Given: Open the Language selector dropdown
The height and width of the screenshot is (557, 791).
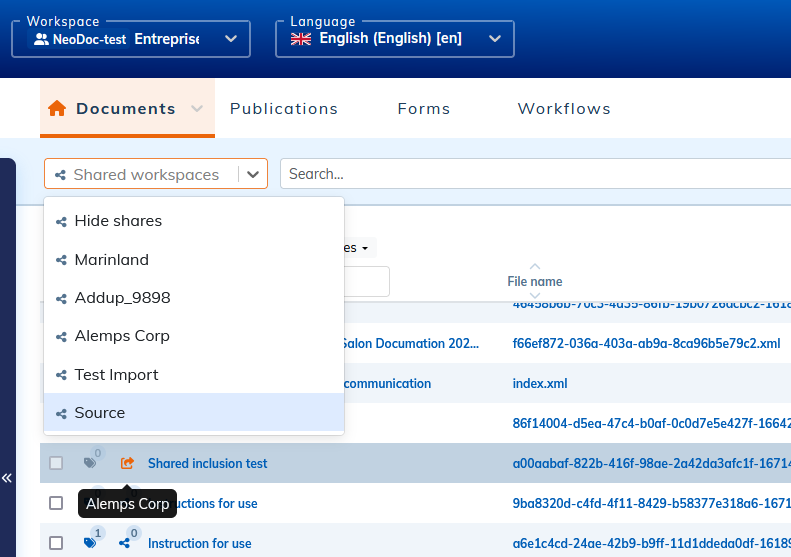Looking at the screenshot, I should 394,39.
